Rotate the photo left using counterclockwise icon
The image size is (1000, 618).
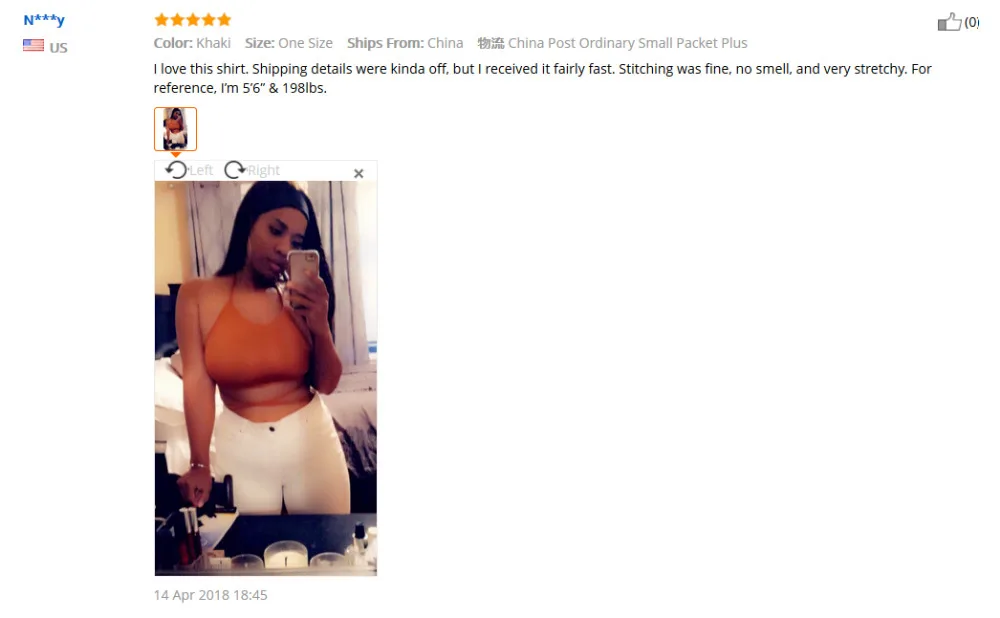[176, 170]
